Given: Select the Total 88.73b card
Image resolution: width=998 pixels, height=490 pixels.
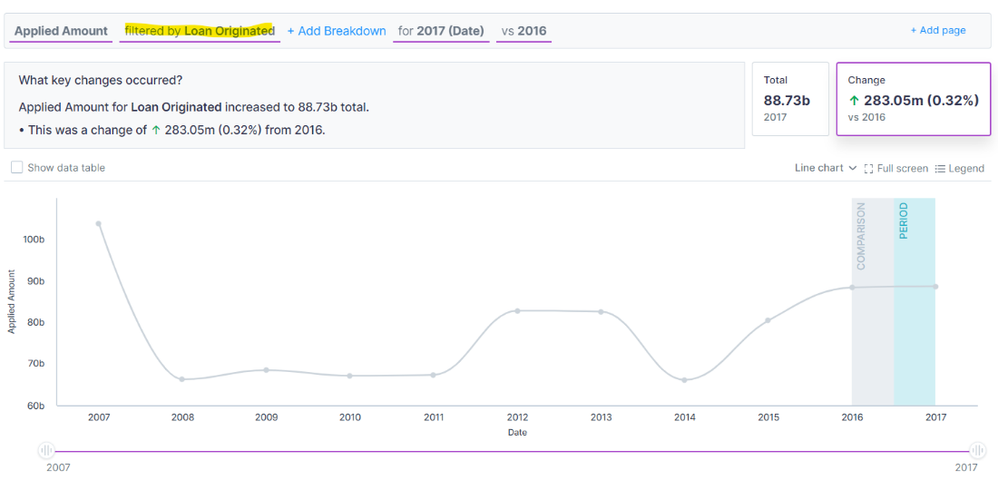Looking at the screenshot, I should pos(791,99).
